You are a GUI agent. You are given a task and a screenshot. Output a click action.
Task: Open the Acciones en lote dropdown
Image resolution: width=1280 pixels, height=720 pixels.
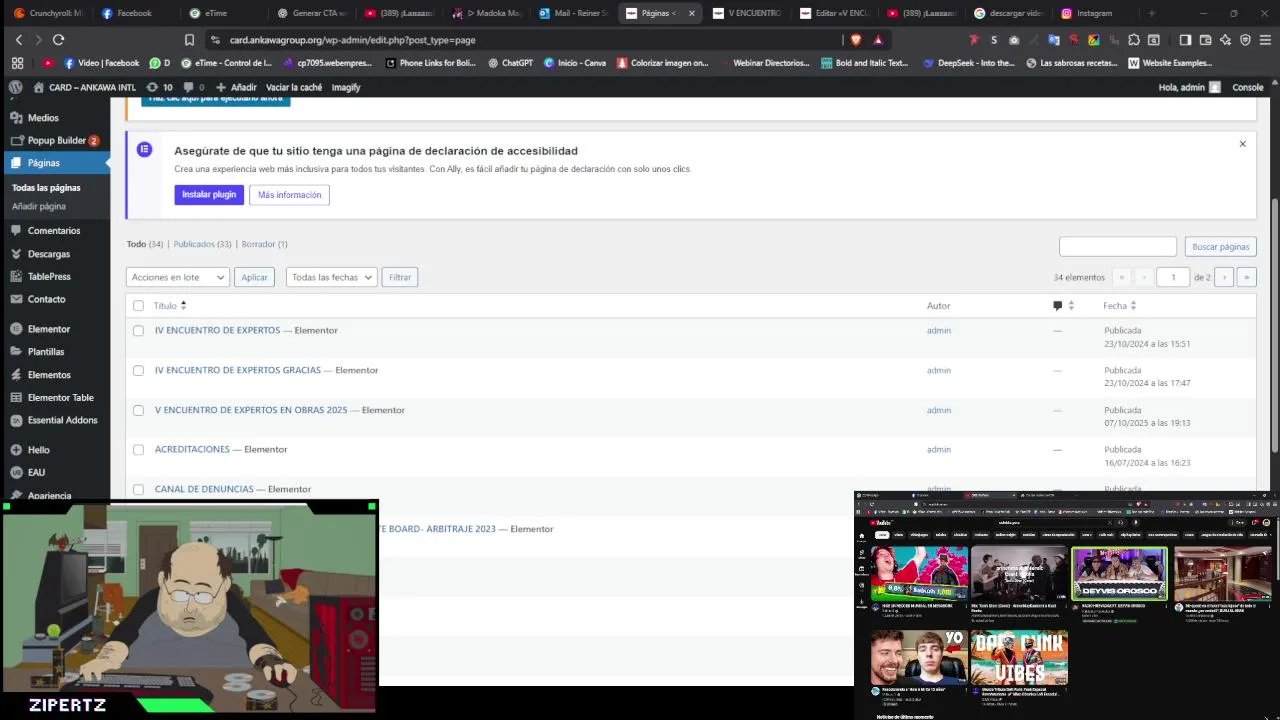(178, 277)
